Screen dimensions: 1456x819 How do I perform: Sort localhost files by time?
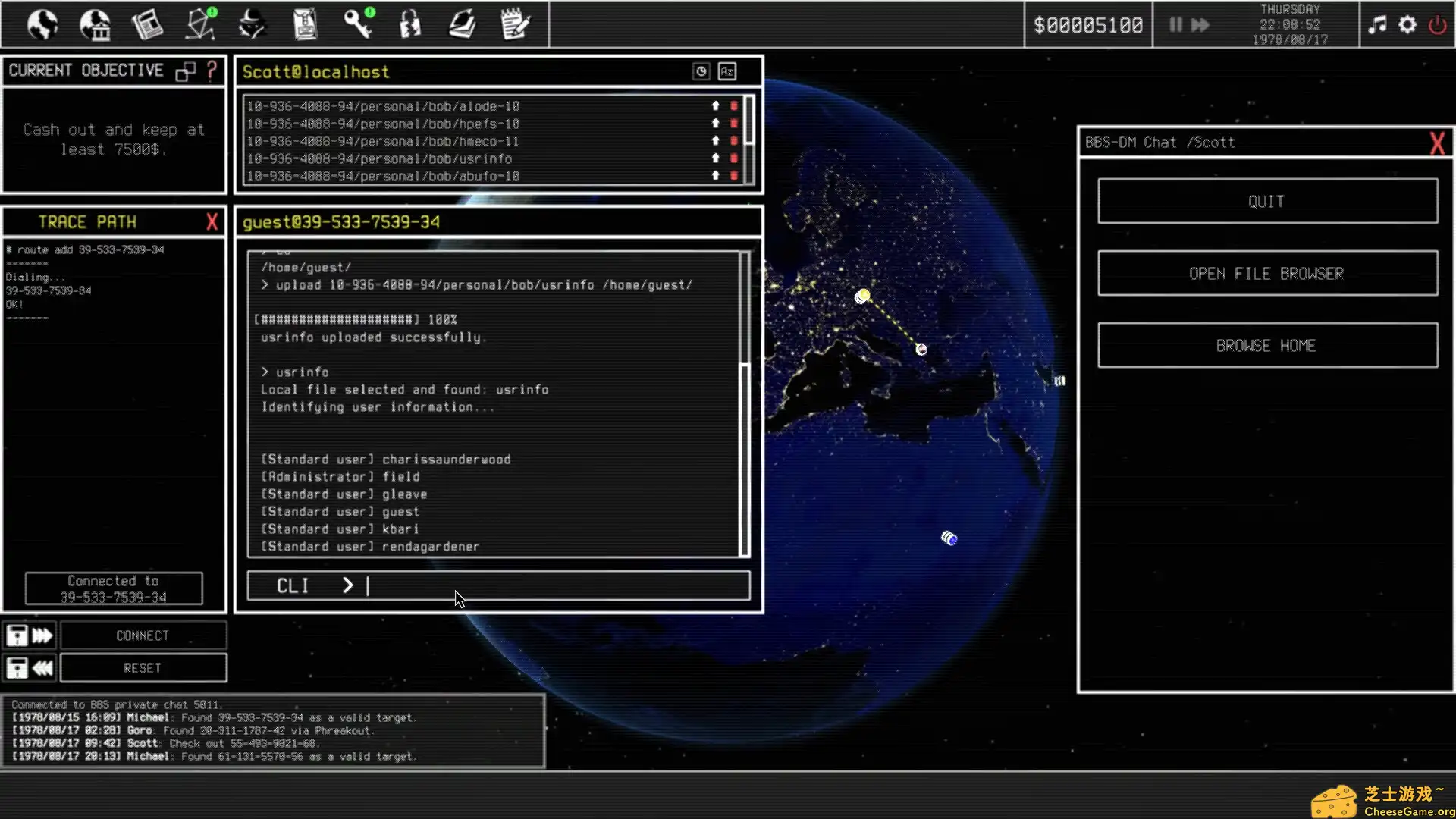(699, 71)
